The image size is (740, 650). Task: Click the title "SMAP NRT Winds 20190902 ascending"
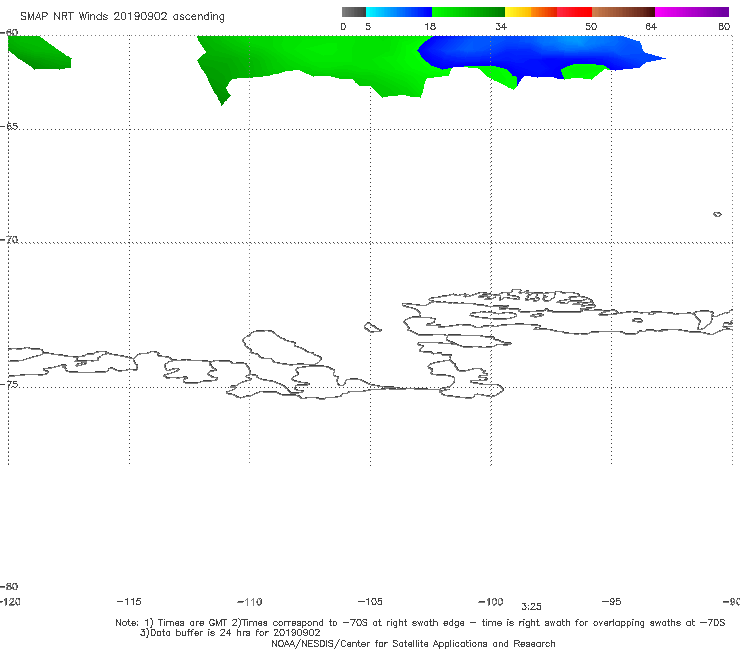[x=122, y=17]
